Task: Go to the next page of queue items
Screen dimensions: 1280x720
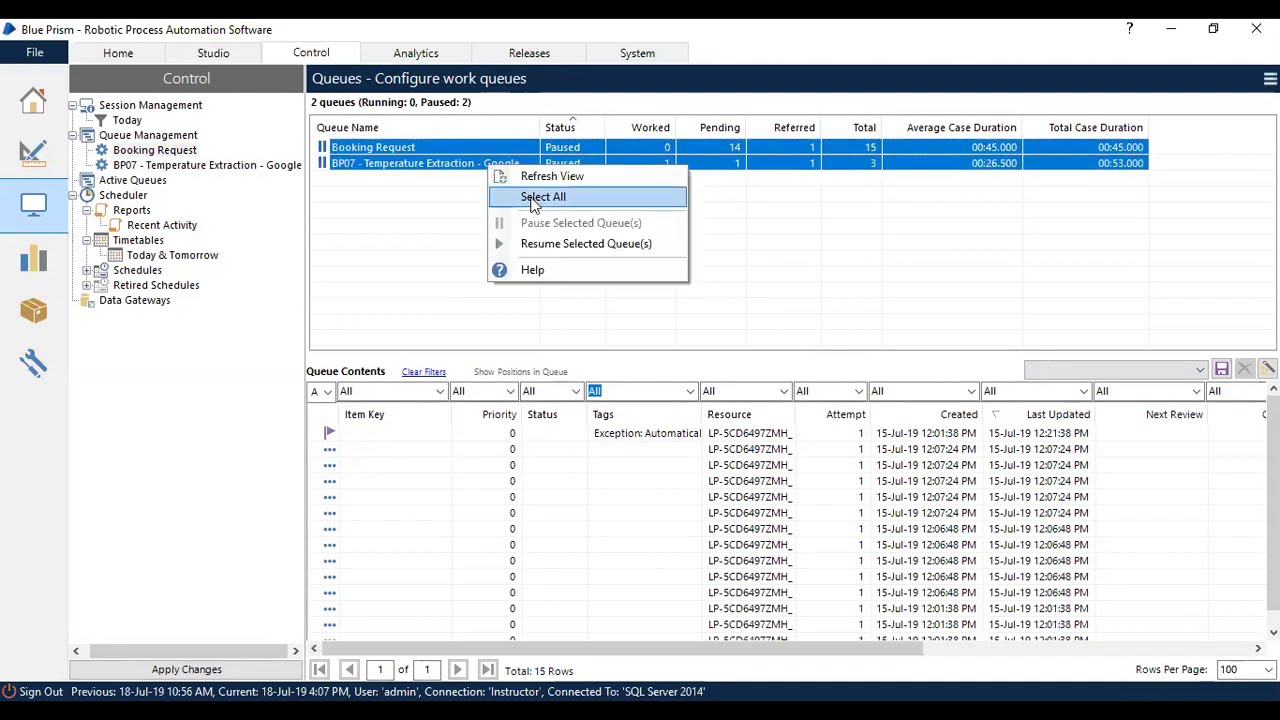Action: coord(457,670)
